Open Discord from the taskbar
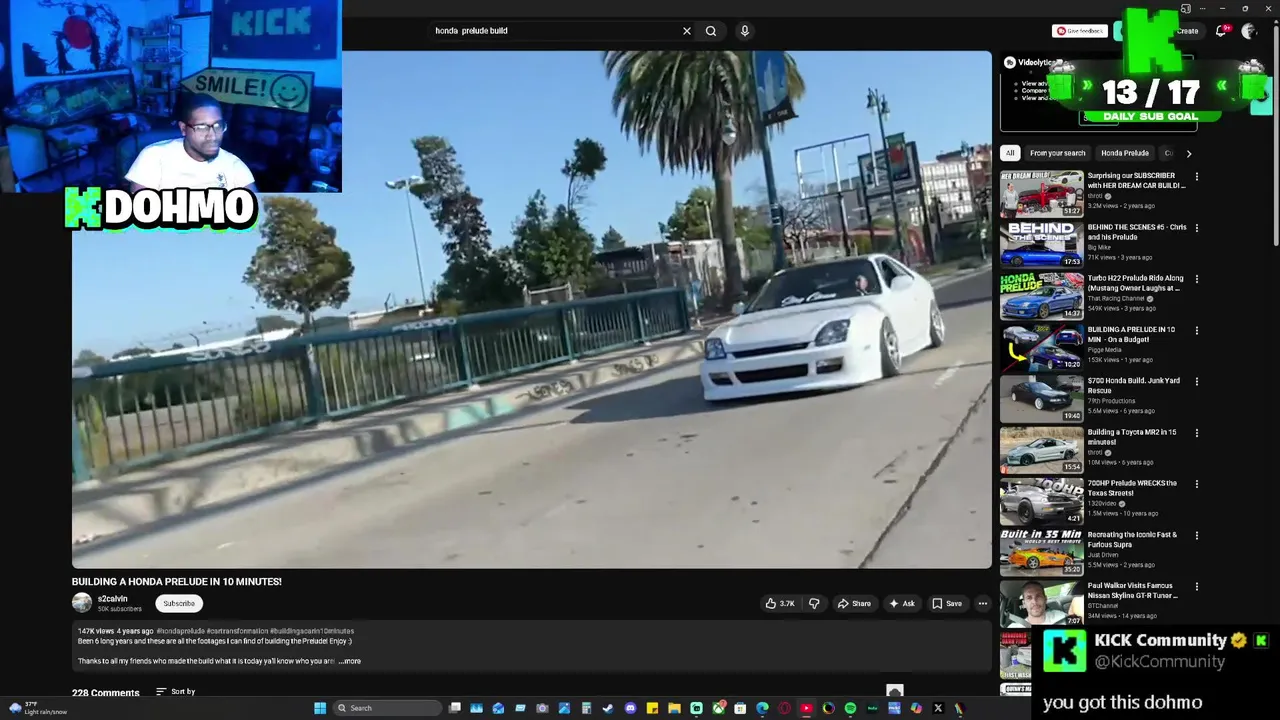The height and width of the screenshot is (720, 1280). coord(630,708)
